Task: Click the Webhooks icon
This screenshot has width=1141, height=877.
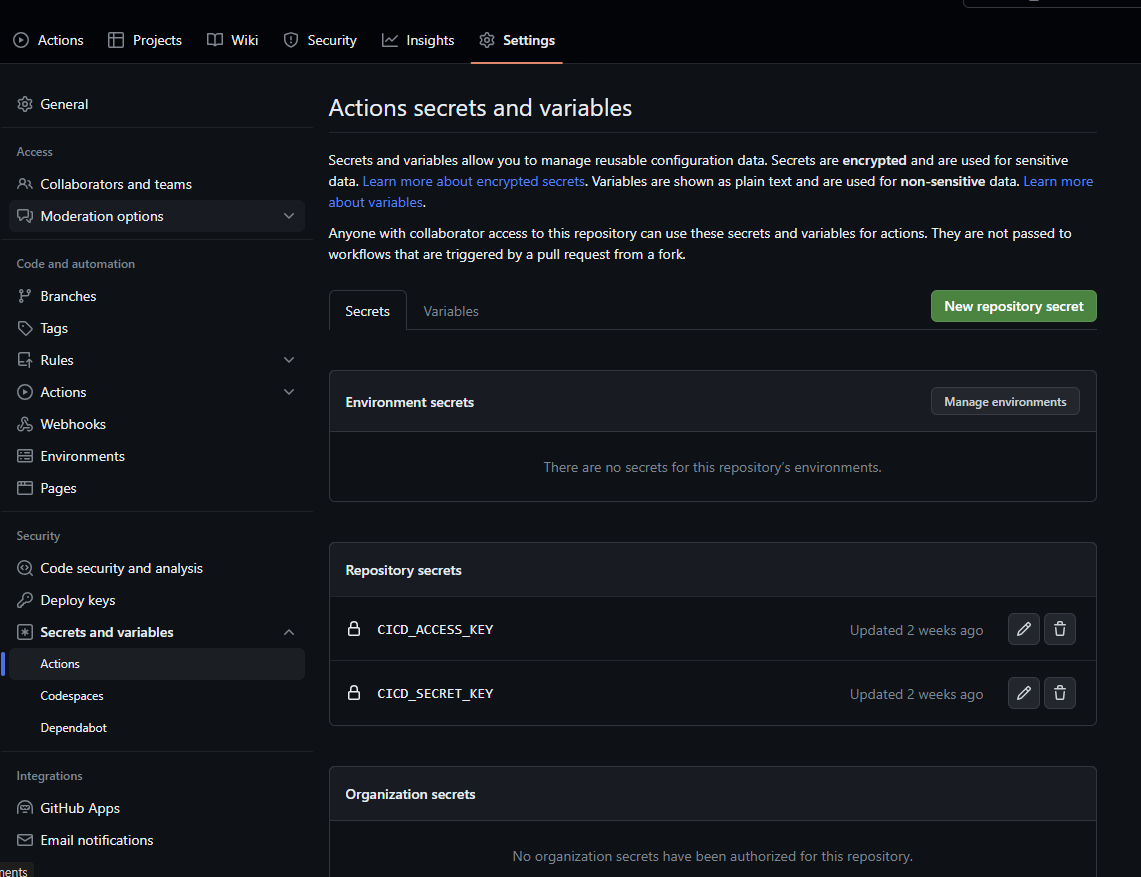Action: click(25, 424)
